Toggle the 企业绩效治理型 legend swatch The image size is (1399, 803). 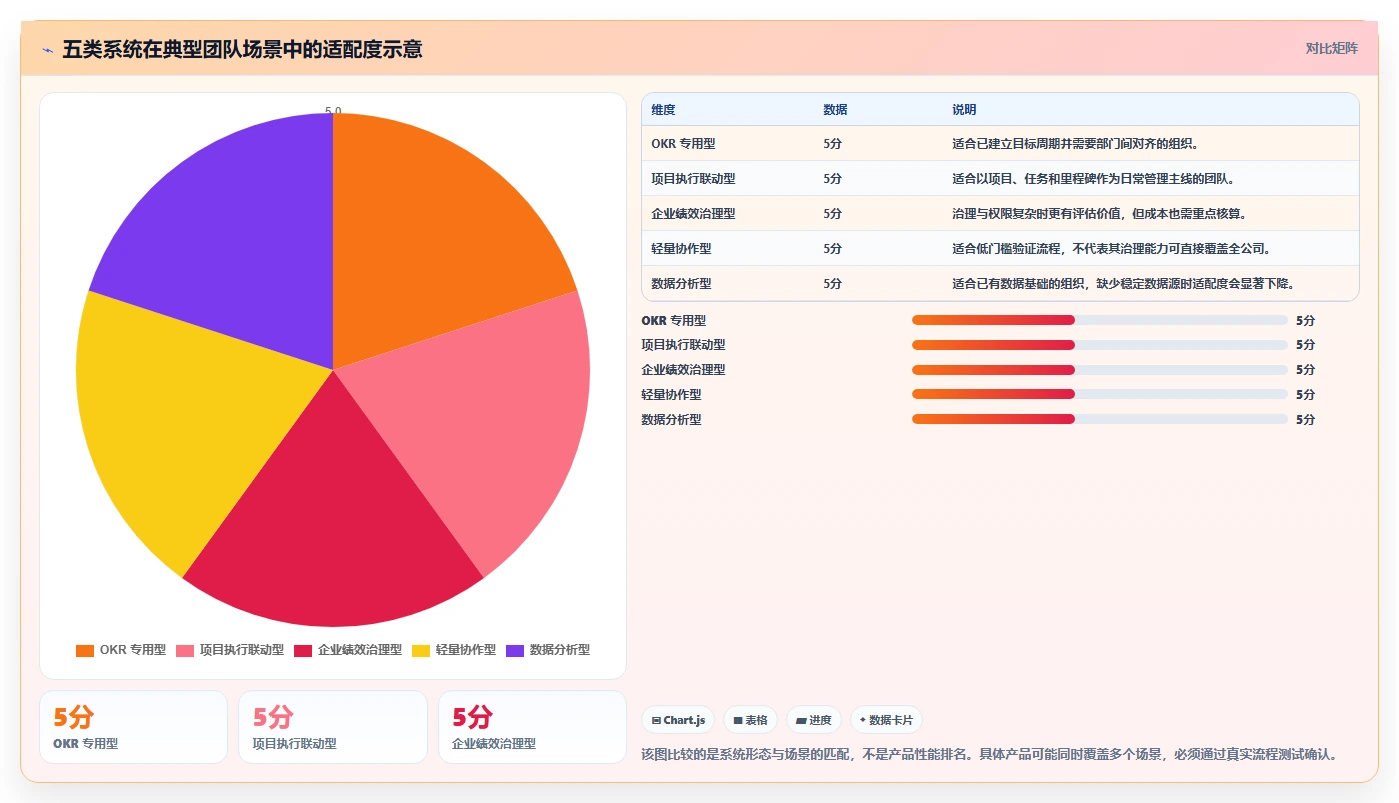[303, 650]
